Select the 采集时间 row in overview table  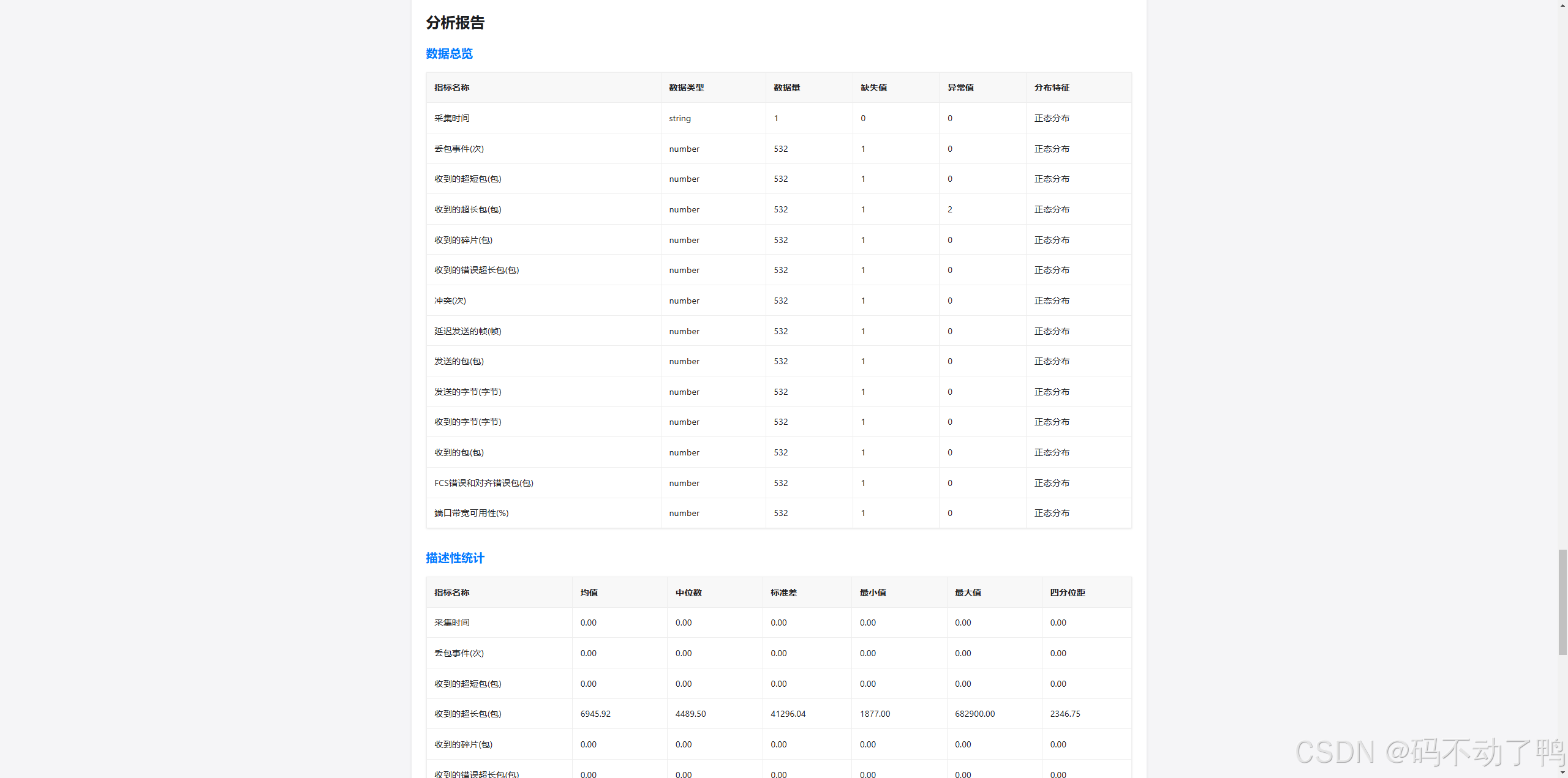pyautogui.click(x=451, y=118)
